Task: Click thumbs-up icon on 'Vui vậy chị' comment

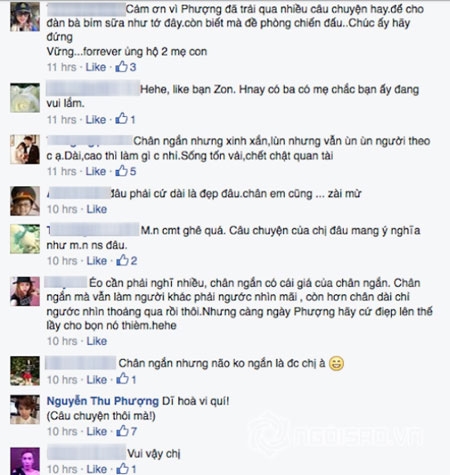Action: coord(122,469)
